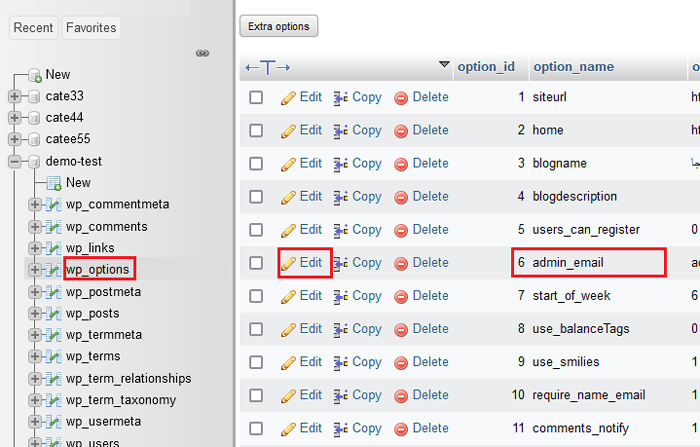
Task: Click the wp_commentmeta table icon
Action: 54,205
